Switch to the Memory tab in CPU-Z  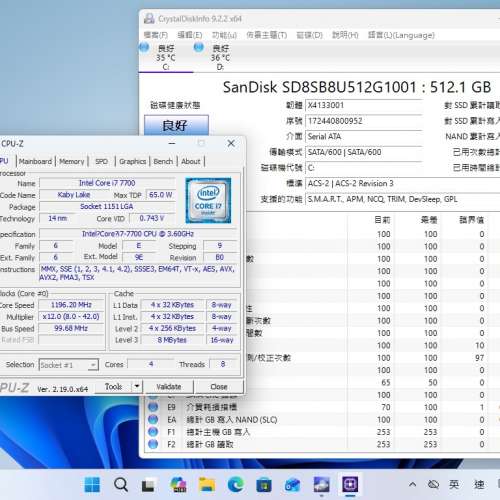coord(72,161)
